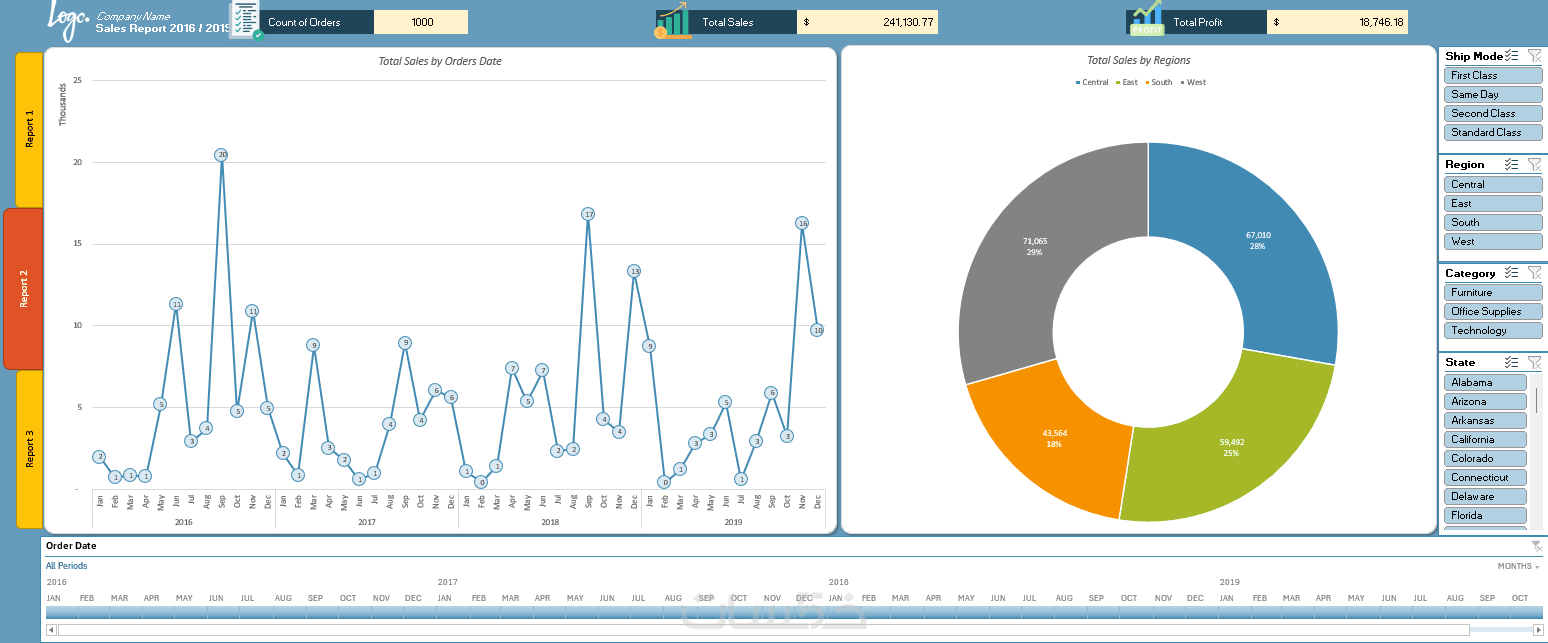1548x643 pixels.
Task: Toggle multi-select on the Ship Mode slicer
Action: coord(1512,56)
